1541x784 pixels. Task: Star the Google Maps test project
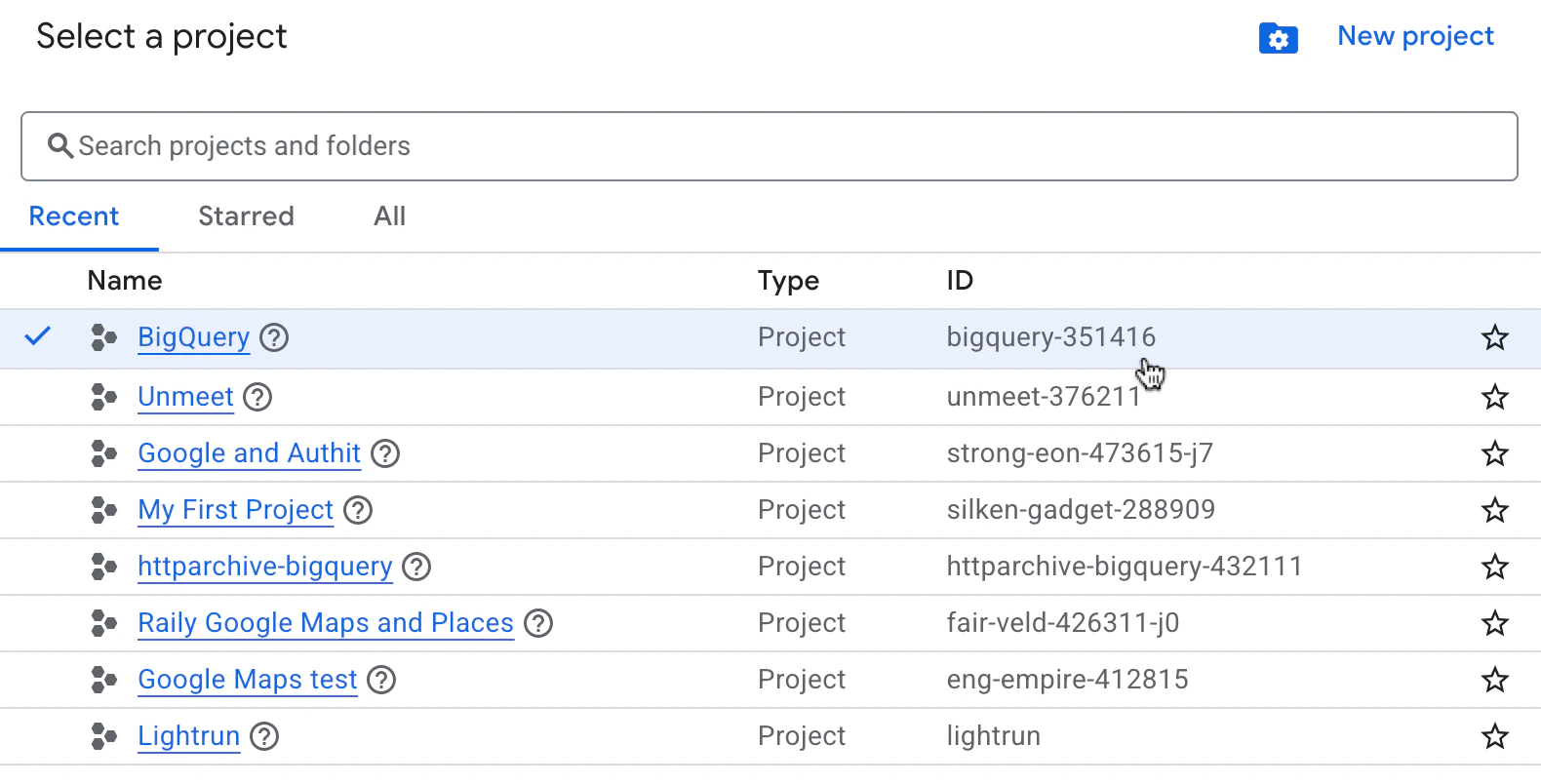[x=1494, y=680]
